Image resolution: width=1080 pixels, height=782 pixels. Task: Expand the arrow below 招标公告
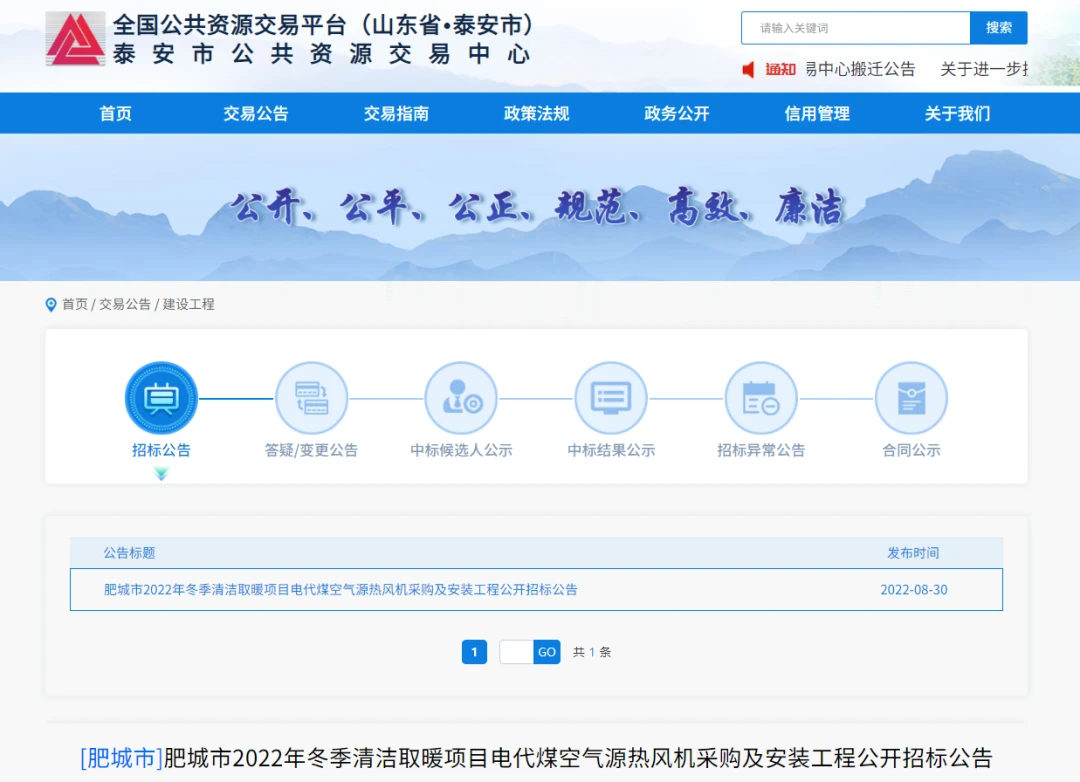161,474
